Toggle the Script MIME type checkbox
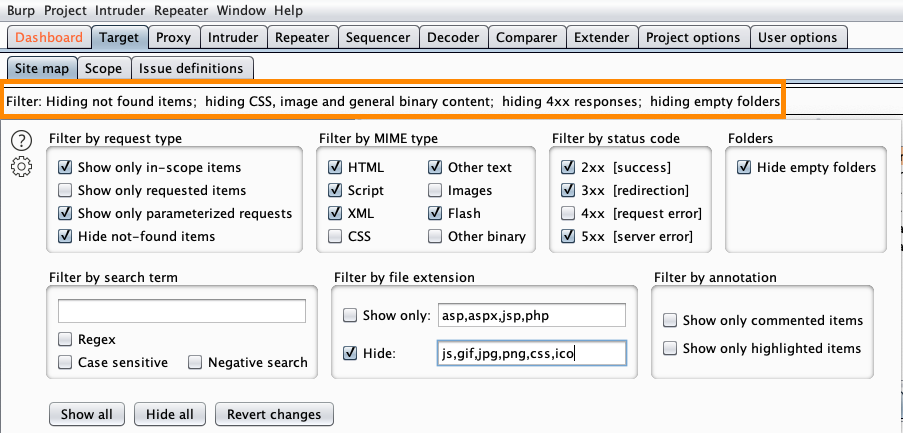903x433 pixels. [x=335, y=191]
